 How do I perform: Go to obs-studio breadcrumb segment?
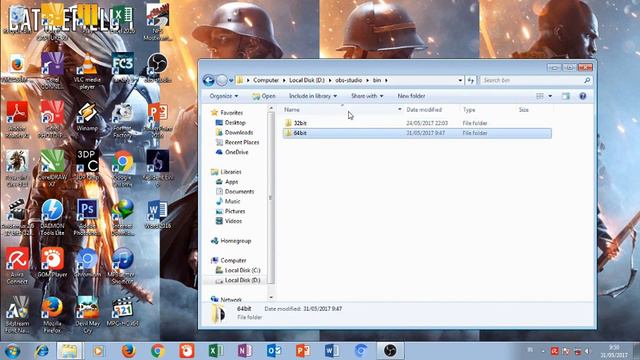click(x=349, y=80)
